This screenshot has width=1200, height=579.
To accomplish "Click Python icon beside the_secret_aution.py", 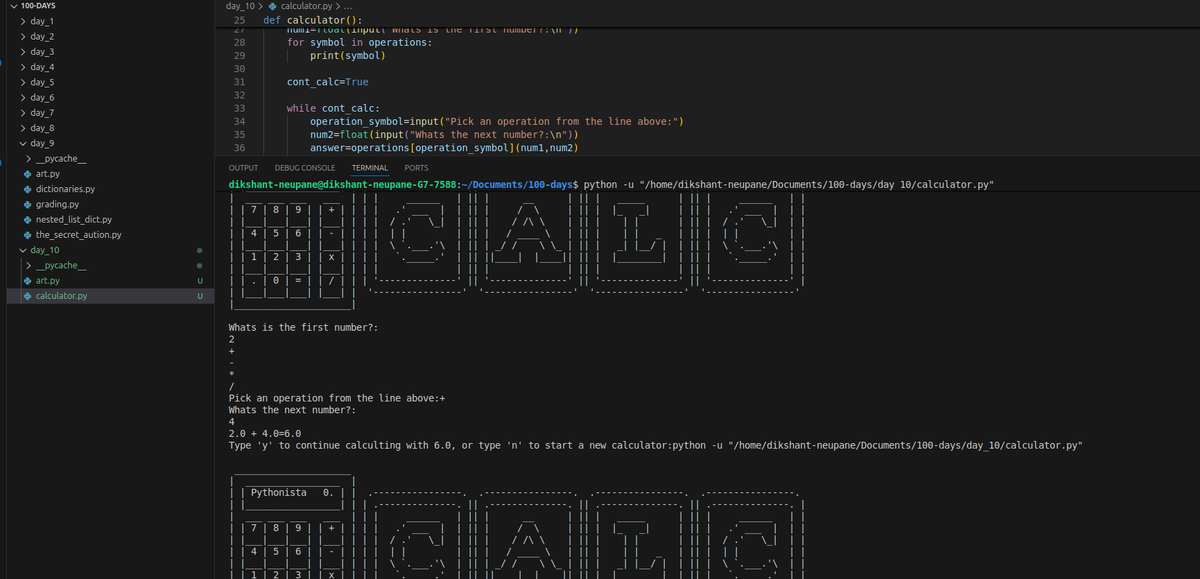I will (x=28, y=235).
